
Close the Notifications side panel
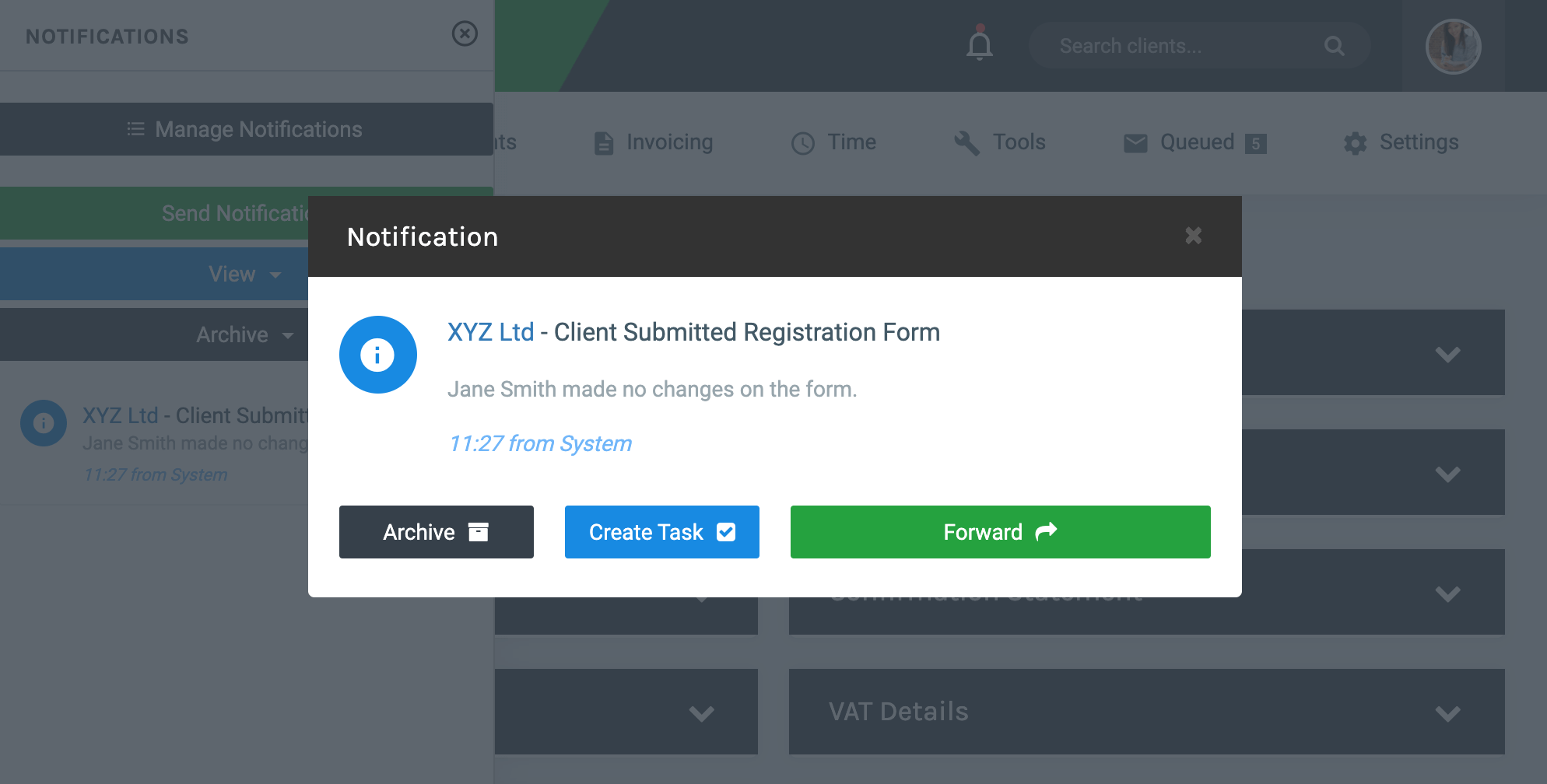click(465, 33)
